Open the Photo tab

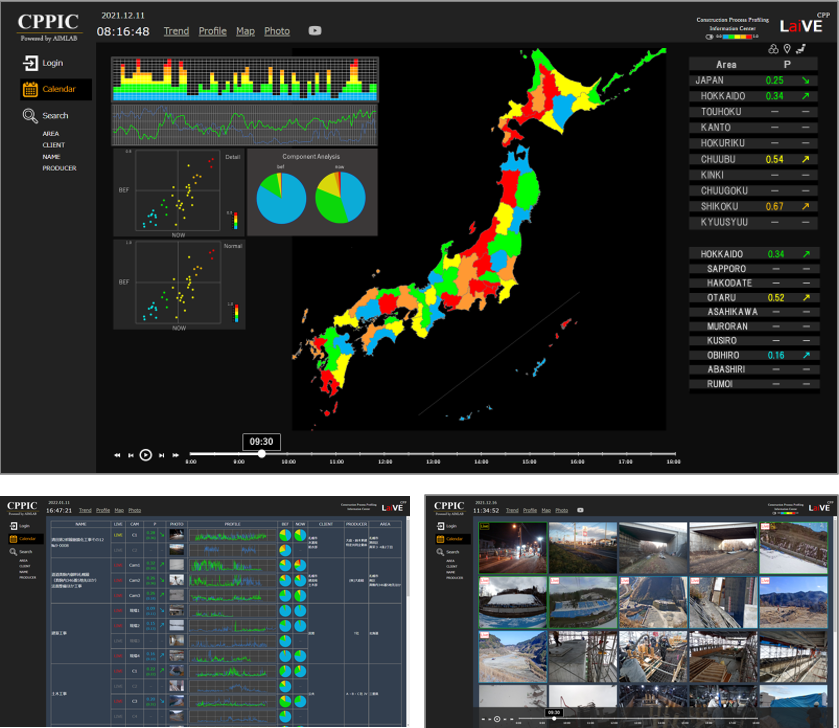[x=277, y=31]
